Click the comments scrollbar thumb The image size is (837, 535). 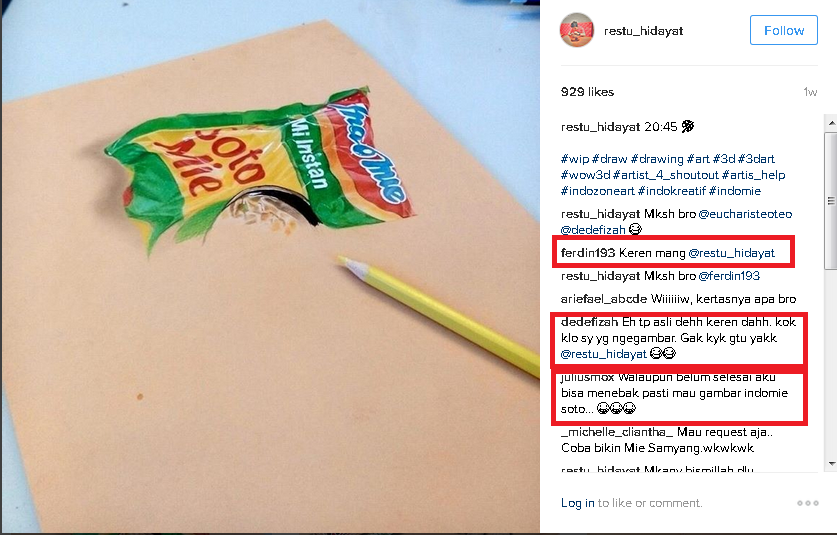(831, 200)
